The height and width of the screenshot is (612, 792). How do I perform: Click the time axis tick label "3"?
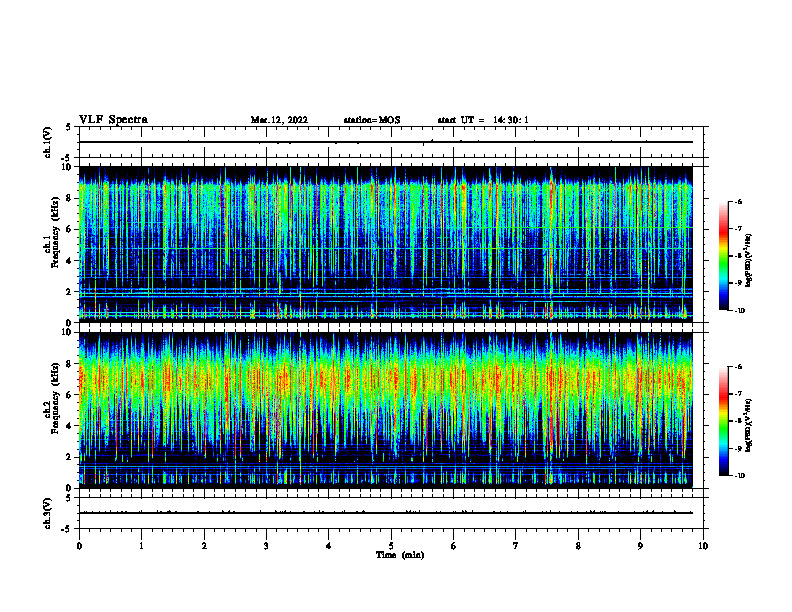point(266,546)
